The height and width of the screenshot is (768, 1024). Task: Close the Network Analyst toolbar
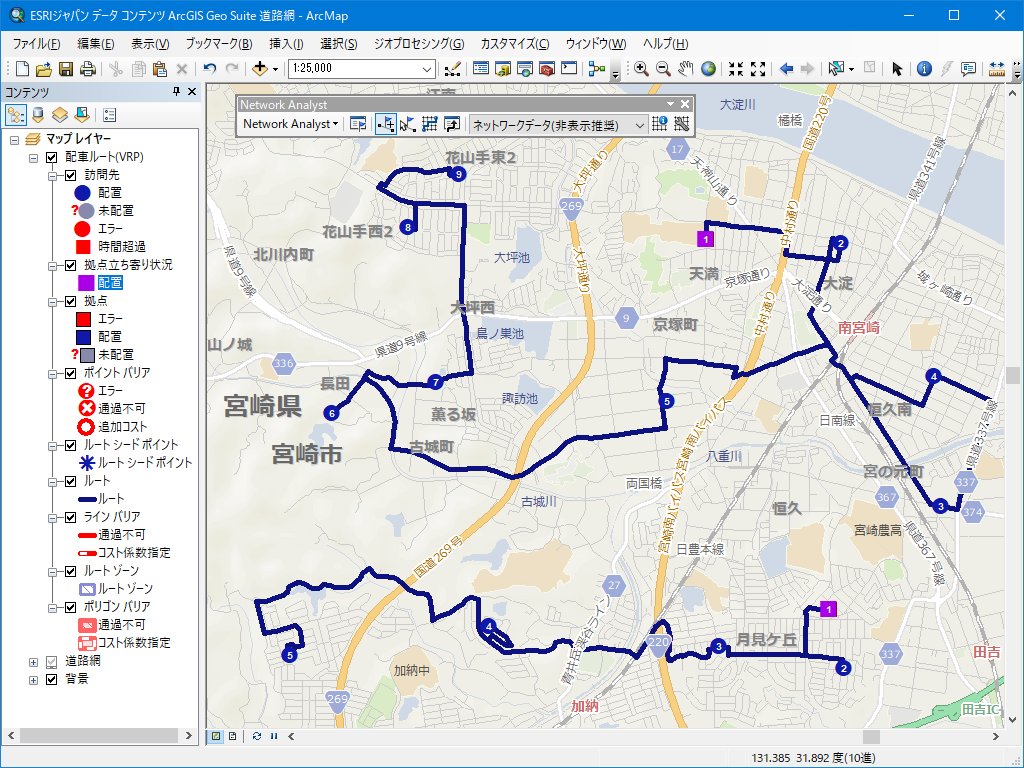click(684, 104)
